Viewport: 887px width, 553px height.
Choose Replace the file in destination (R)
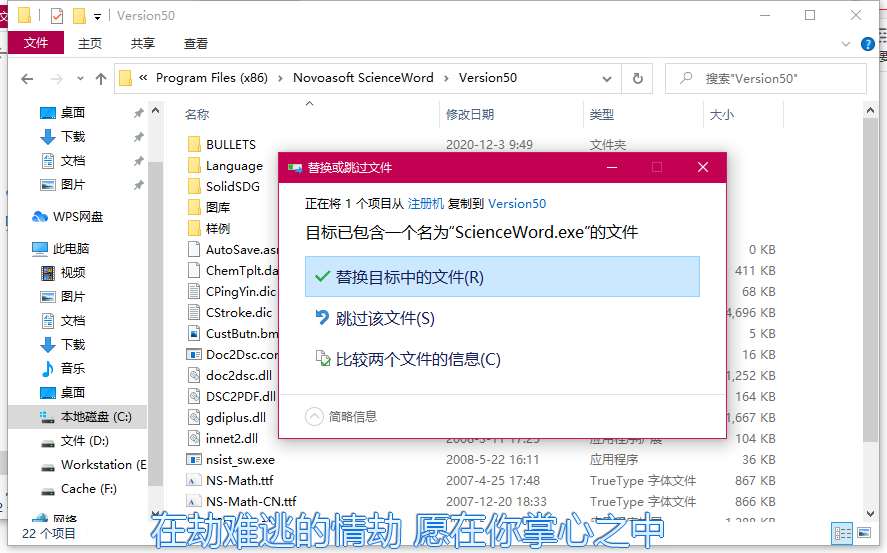502,277
